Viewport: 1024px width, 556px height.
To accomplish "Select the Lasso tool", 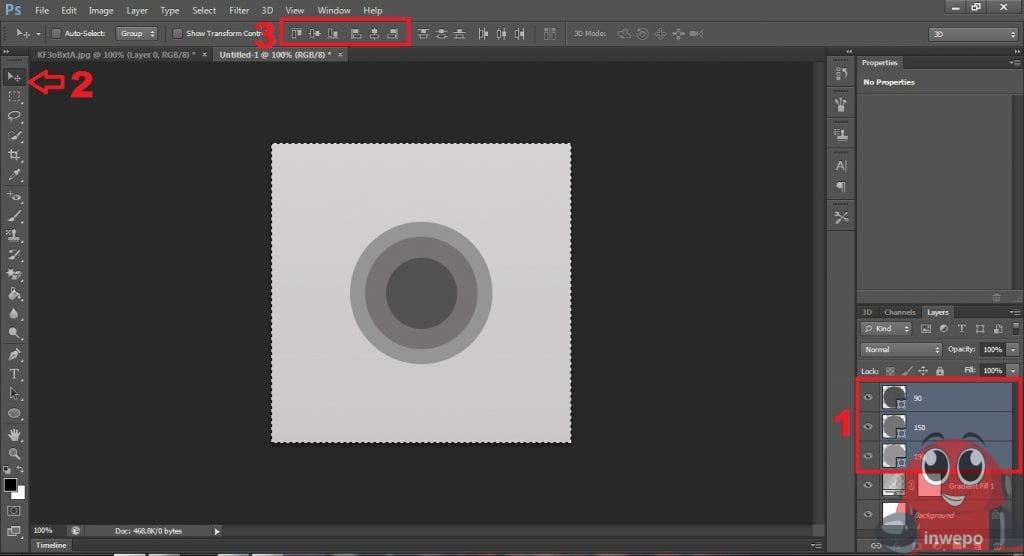I will [15, 116].
